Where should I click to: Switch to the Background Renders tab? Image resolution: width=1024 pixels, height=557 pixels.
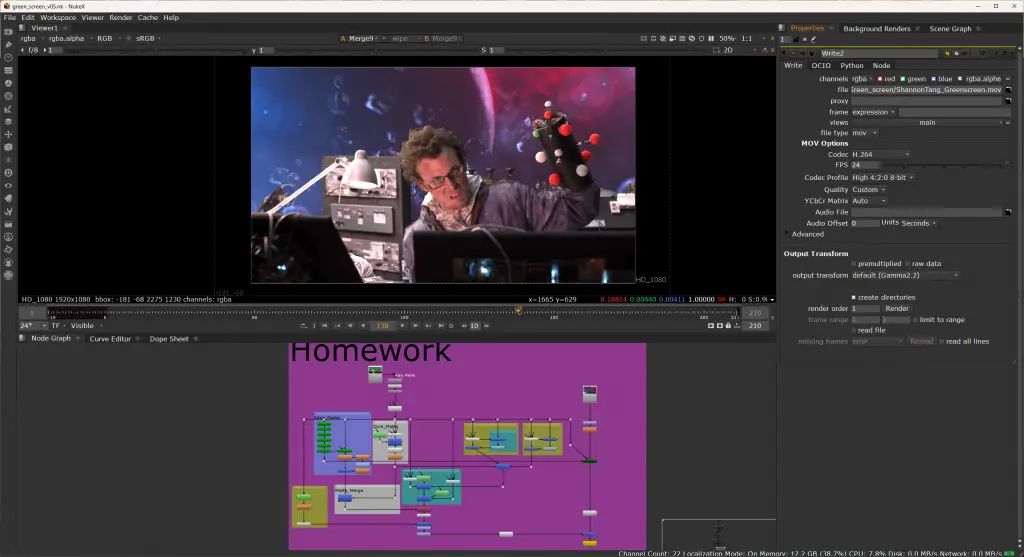click(x=876, y=29)
